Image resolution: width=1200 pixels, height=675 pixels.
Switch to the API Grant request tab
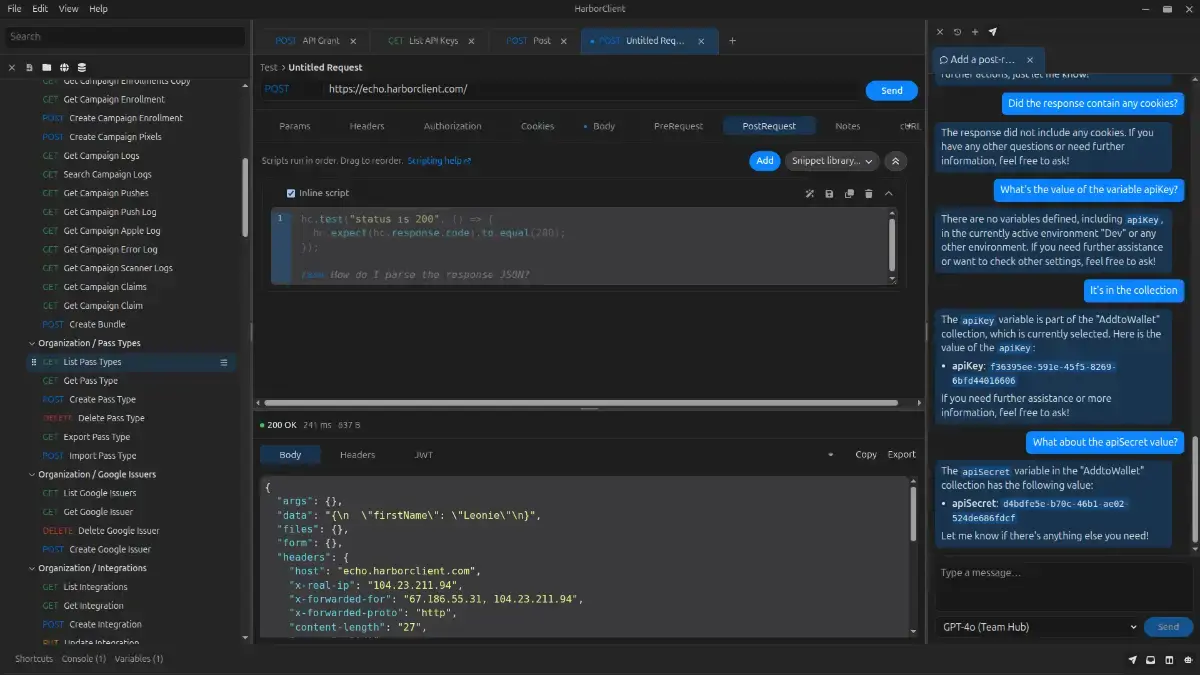[308, 41]
